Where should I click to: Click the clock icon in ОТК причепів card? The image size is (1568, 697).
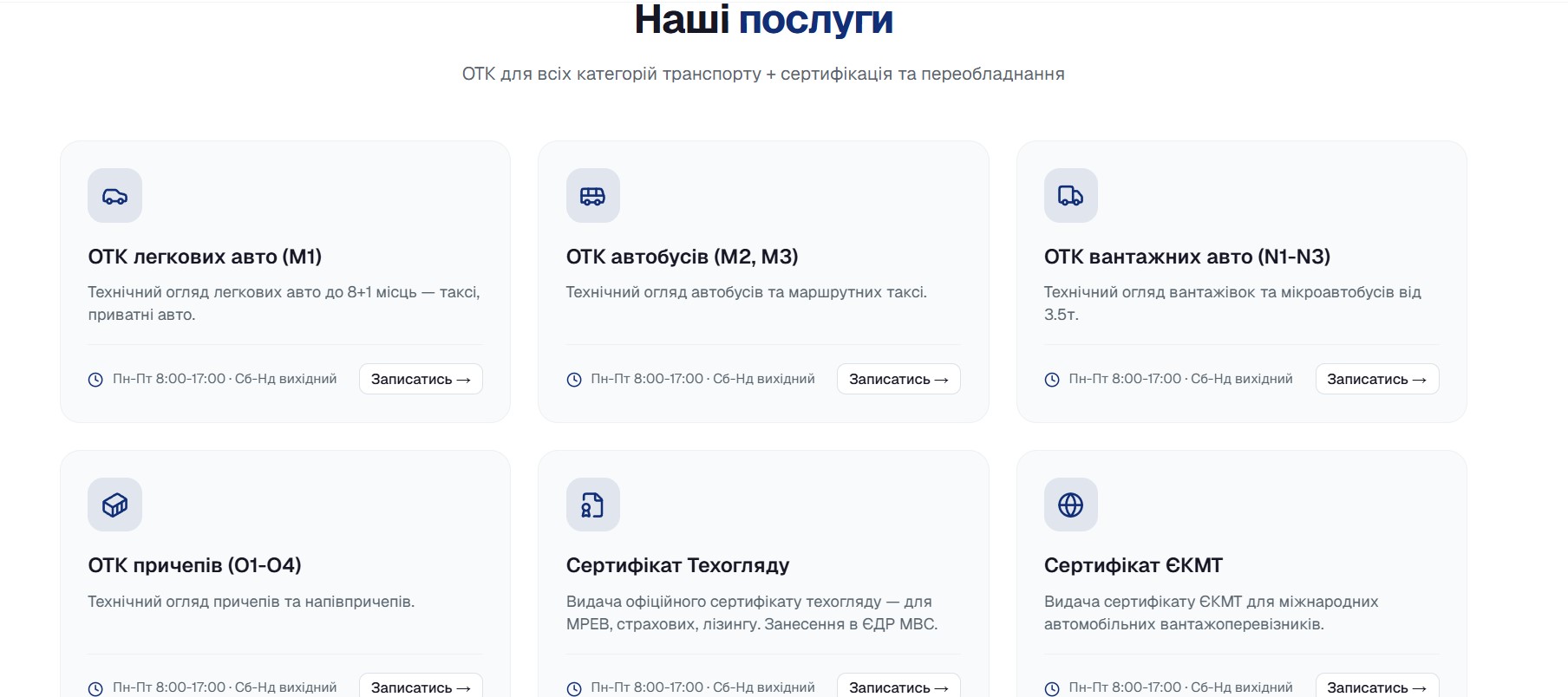click(95, 688)
